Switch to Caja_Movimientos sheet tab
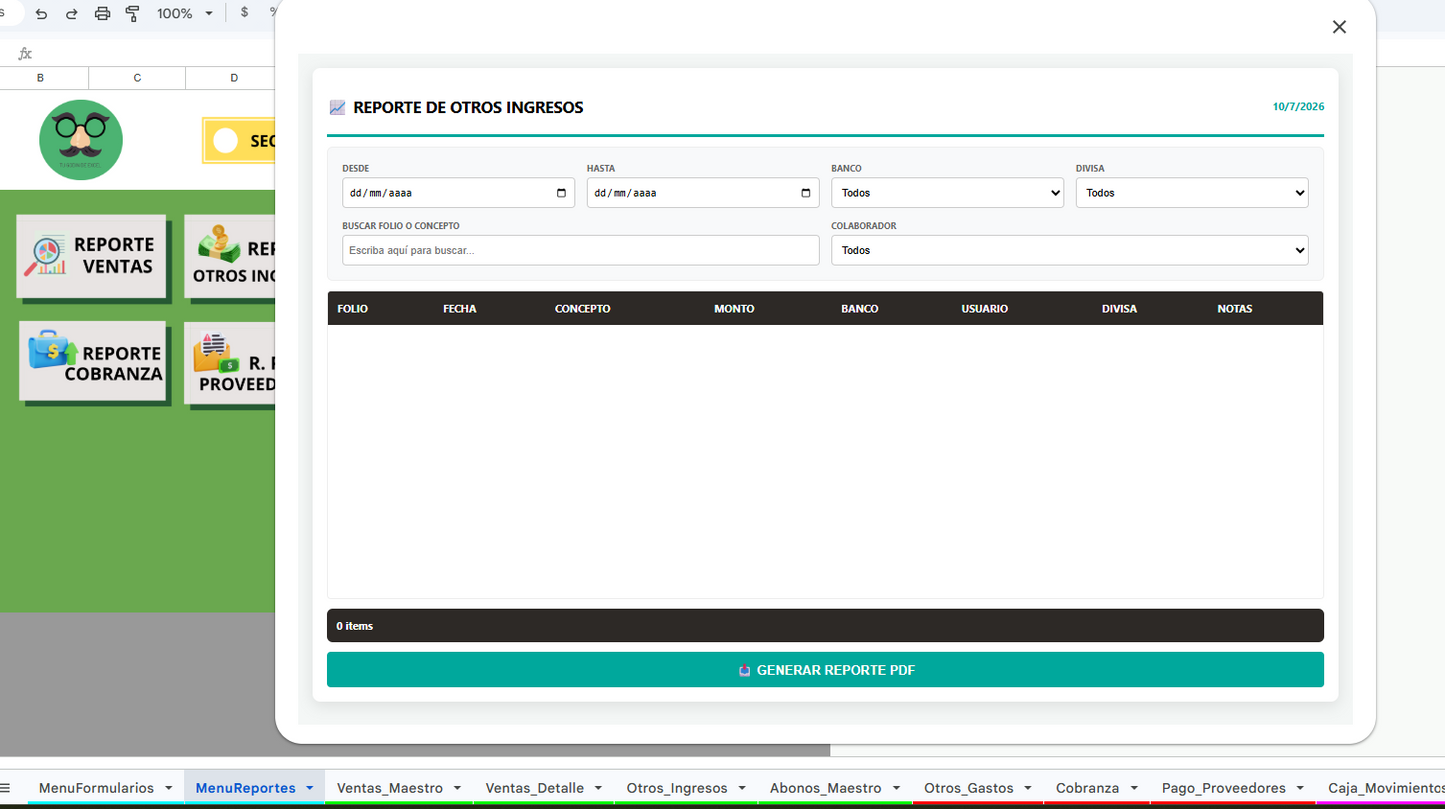Viewport: 1445px width, 809px height. 1386,788
